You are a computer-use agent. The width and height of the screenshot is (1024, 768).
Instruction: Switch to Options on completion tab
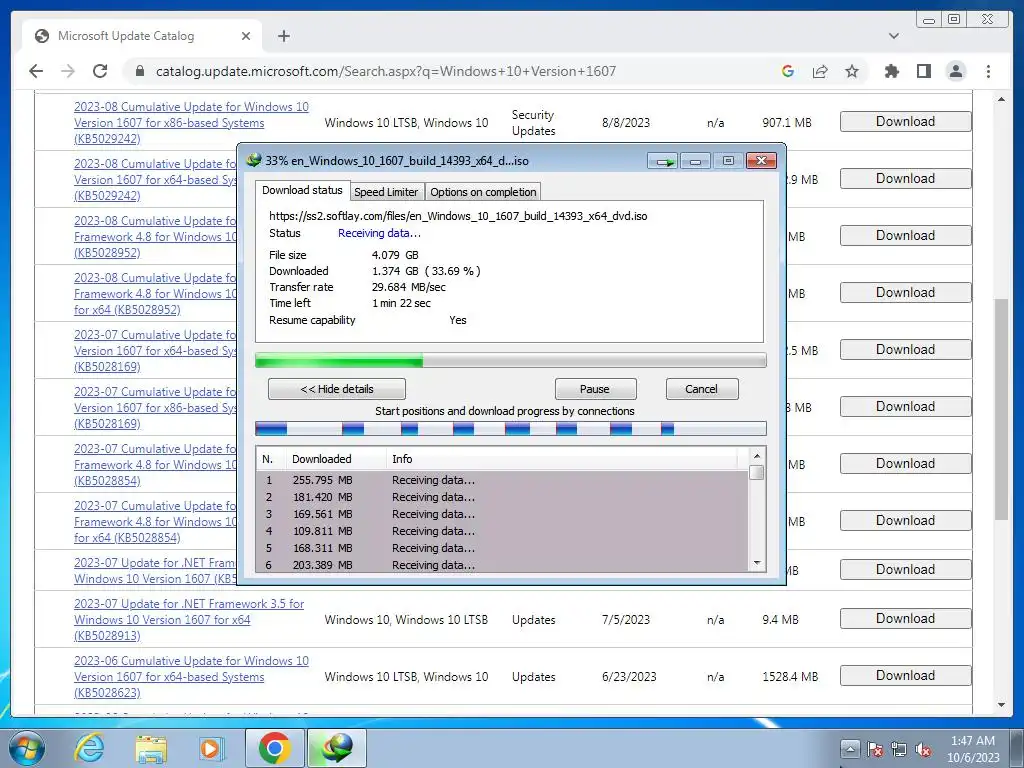click(483, 192)
